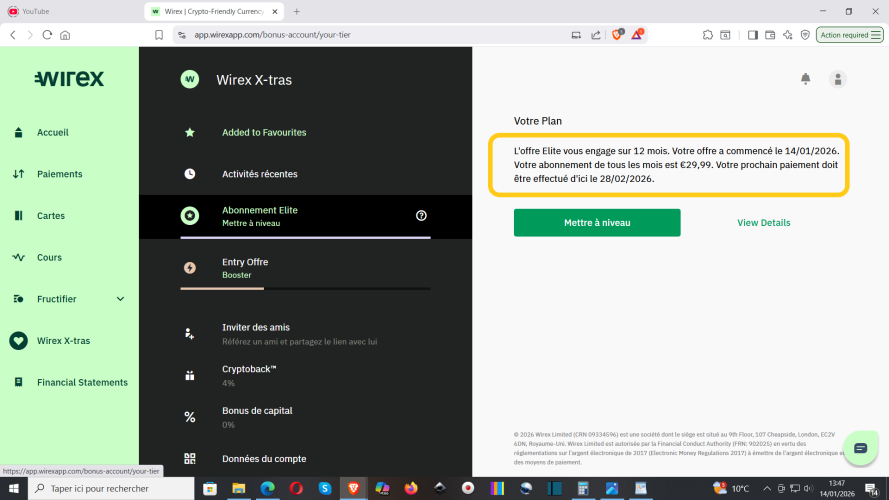889x500 pixels.
Task: Open Cours rates page
Action: click(x=49, y=257)
